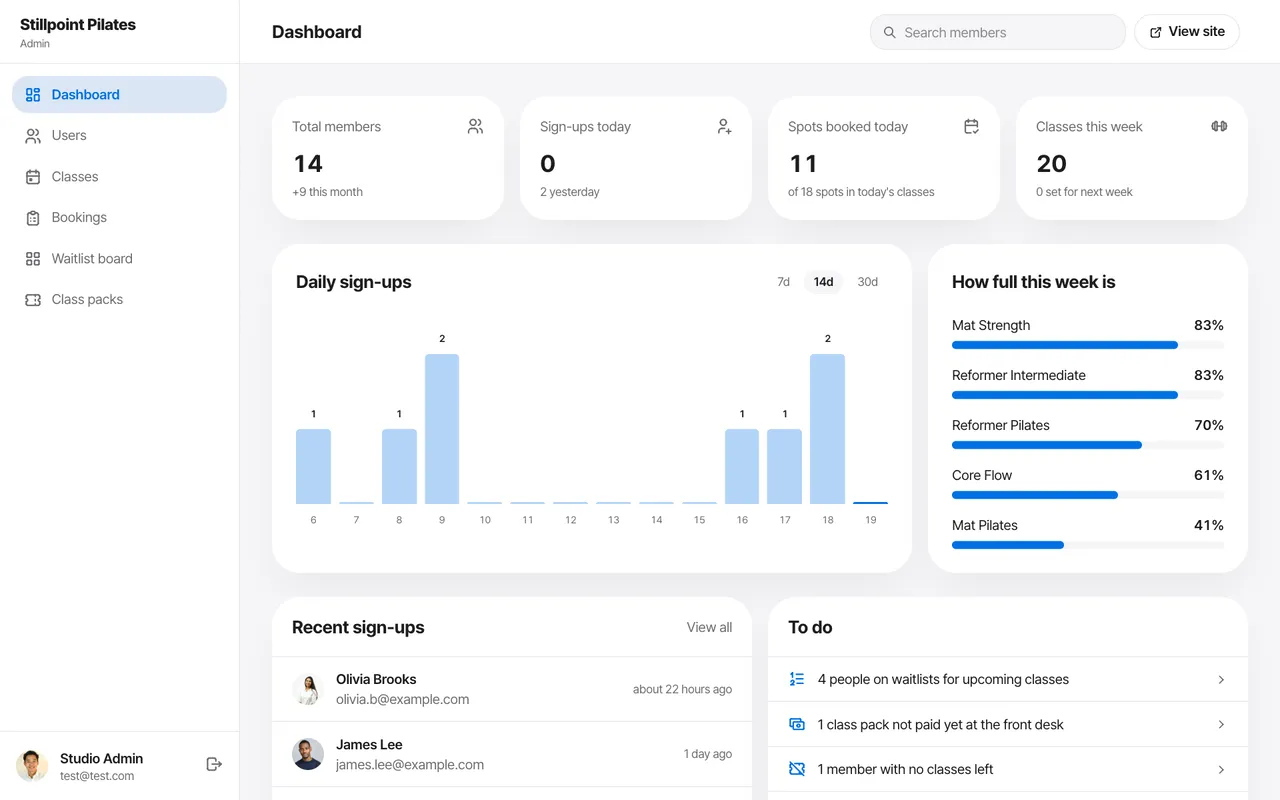1280x800 pixels.
Task: Open the Users page label in sidebar
Action: [69, 135]
